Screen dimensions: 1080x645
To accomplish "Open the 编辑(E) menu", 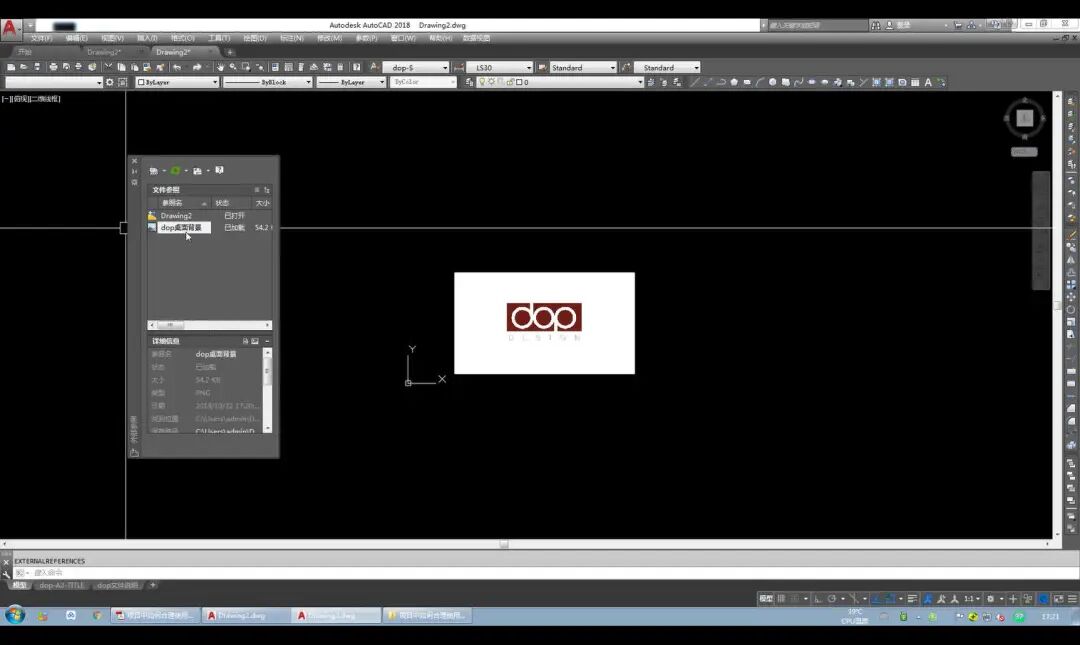I will (76, 39).
